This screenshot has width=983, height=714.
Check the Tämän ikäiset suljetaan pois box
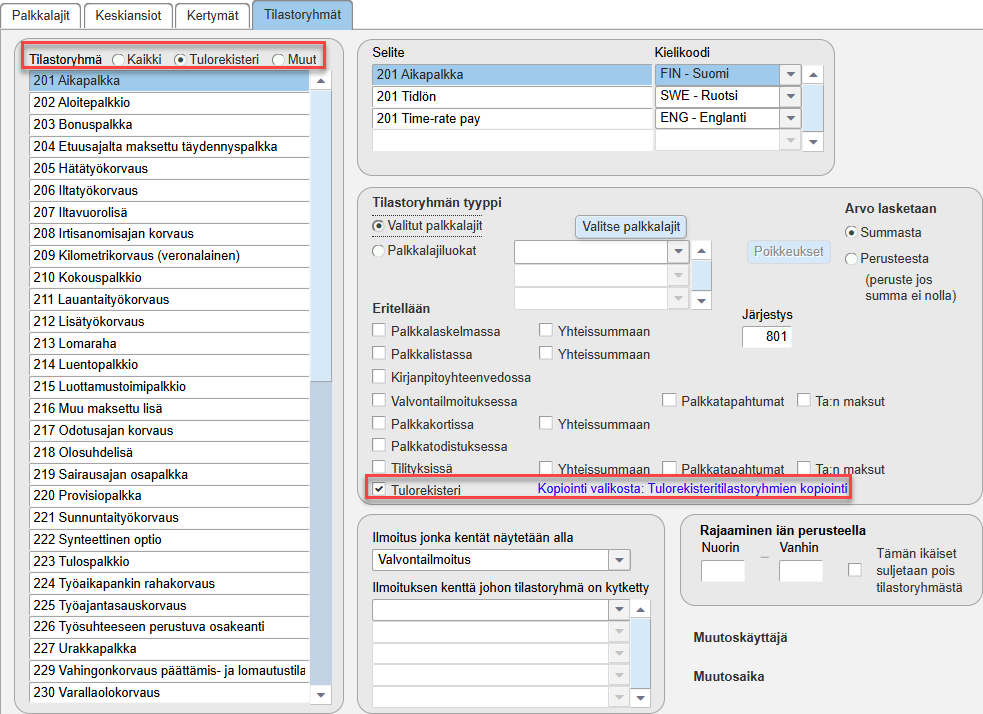[x=854, y=570]
